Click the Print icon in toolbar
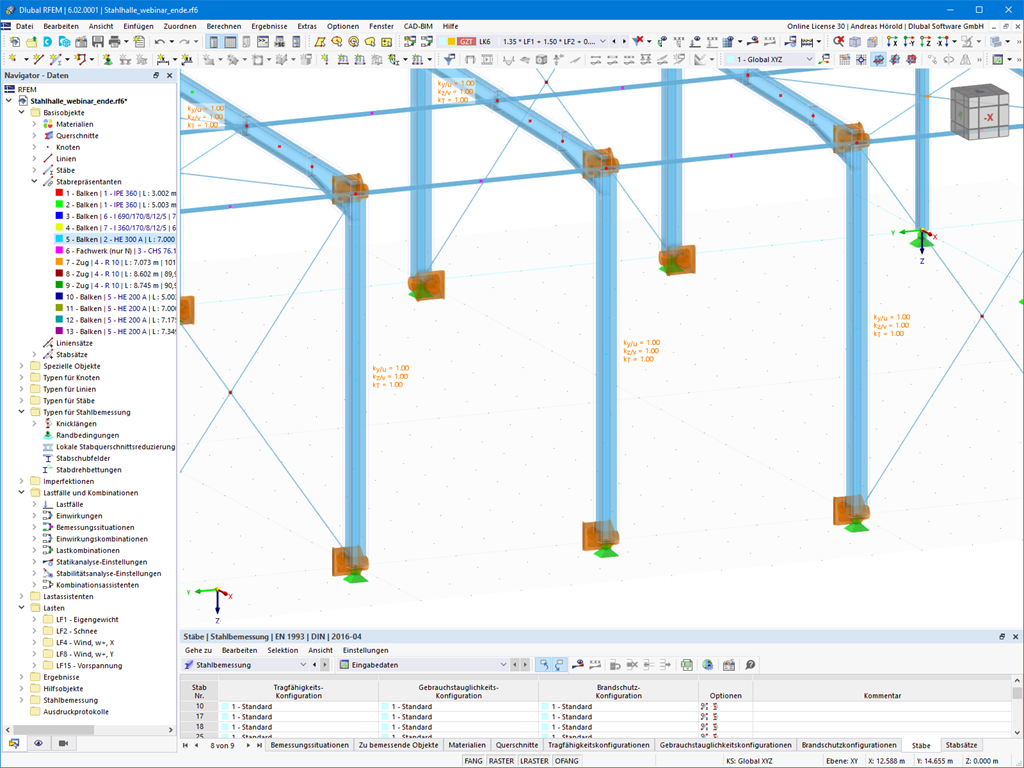The width and height of the screenshot is (1024, 768). pos(114,42)
